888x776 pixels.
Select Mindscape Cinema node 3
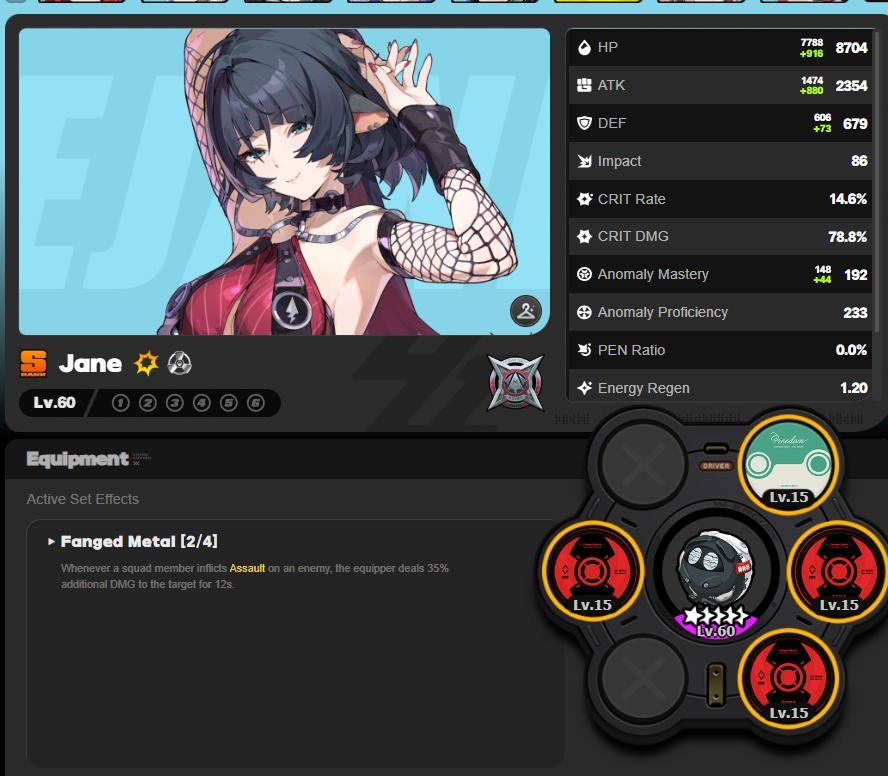tap(174, 403)
